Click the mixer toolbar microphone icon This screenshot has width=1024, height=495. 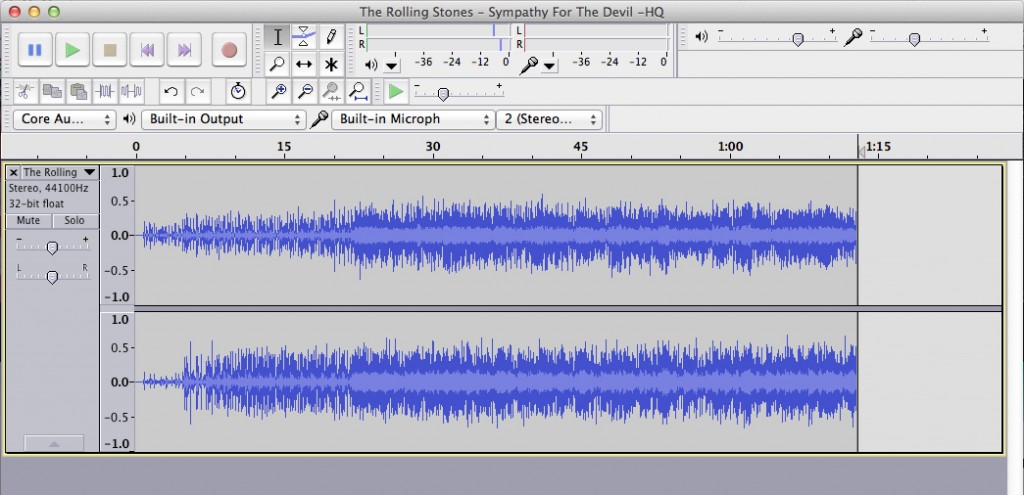tap(852, 37)
